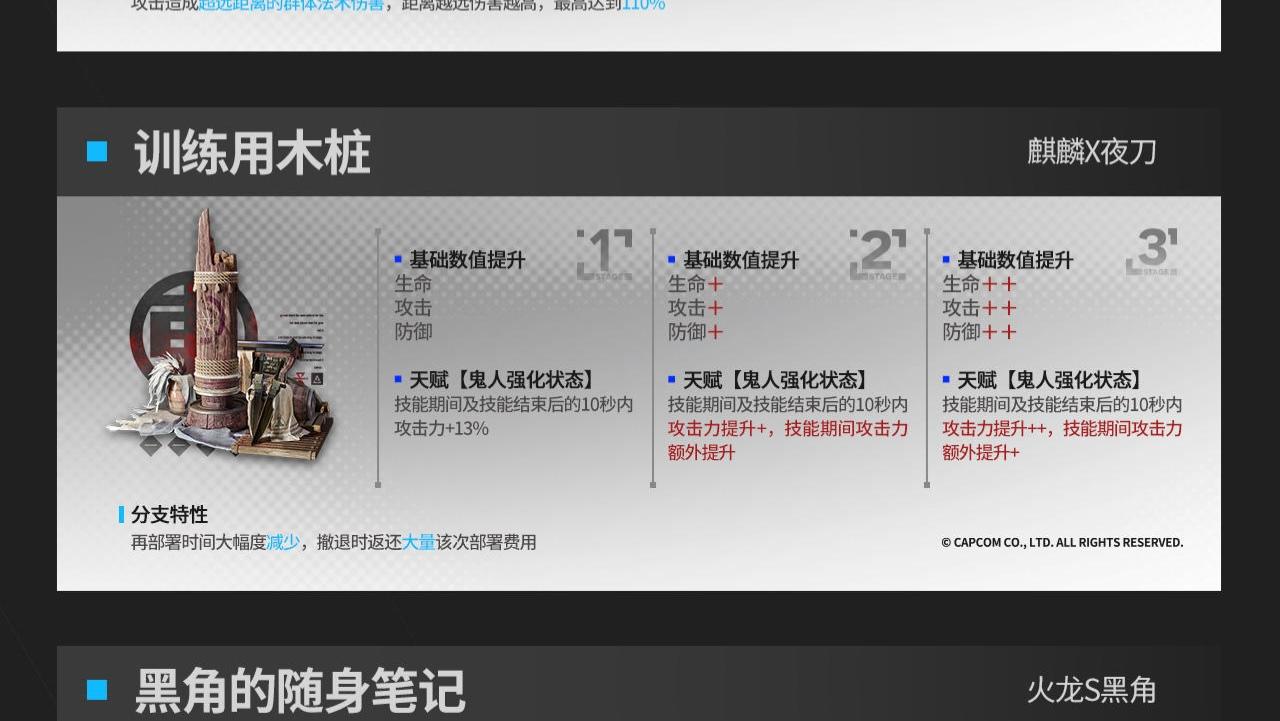The height and width of the screenshot is (721, 1280).
Task: Click 天赋【鬼人强化状态】 in the stage 2 column
Action: (x=778, y=380)
